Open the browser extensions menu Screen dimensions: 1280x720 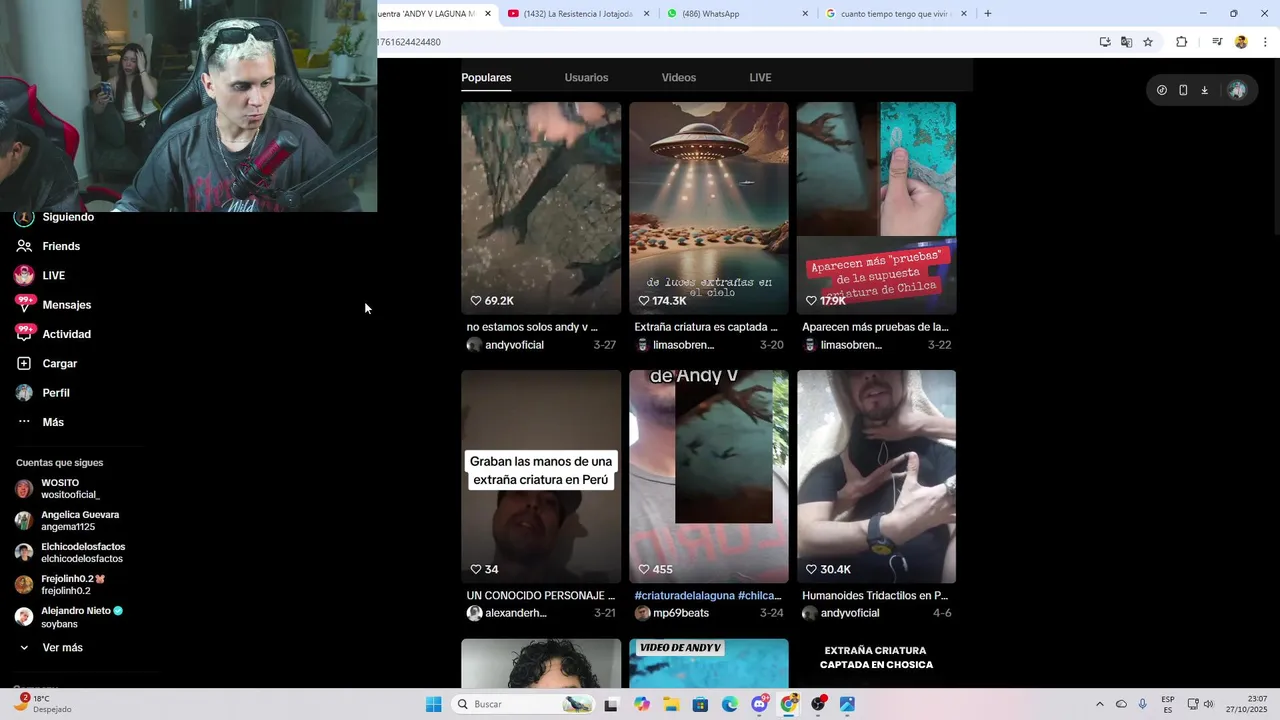tap(1181, 42)
